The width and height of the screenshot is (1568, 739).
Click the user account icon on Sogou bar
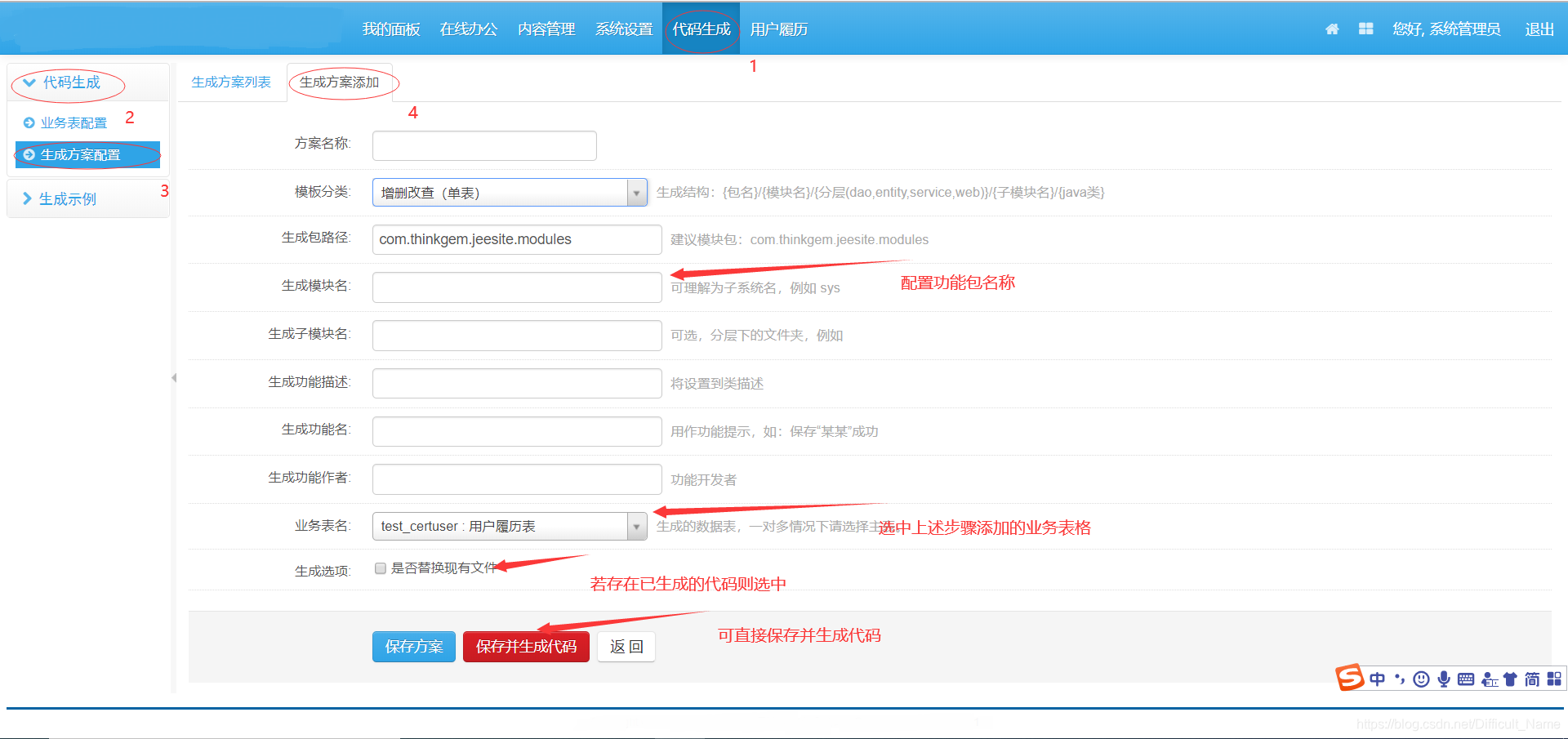[1489, 679]
